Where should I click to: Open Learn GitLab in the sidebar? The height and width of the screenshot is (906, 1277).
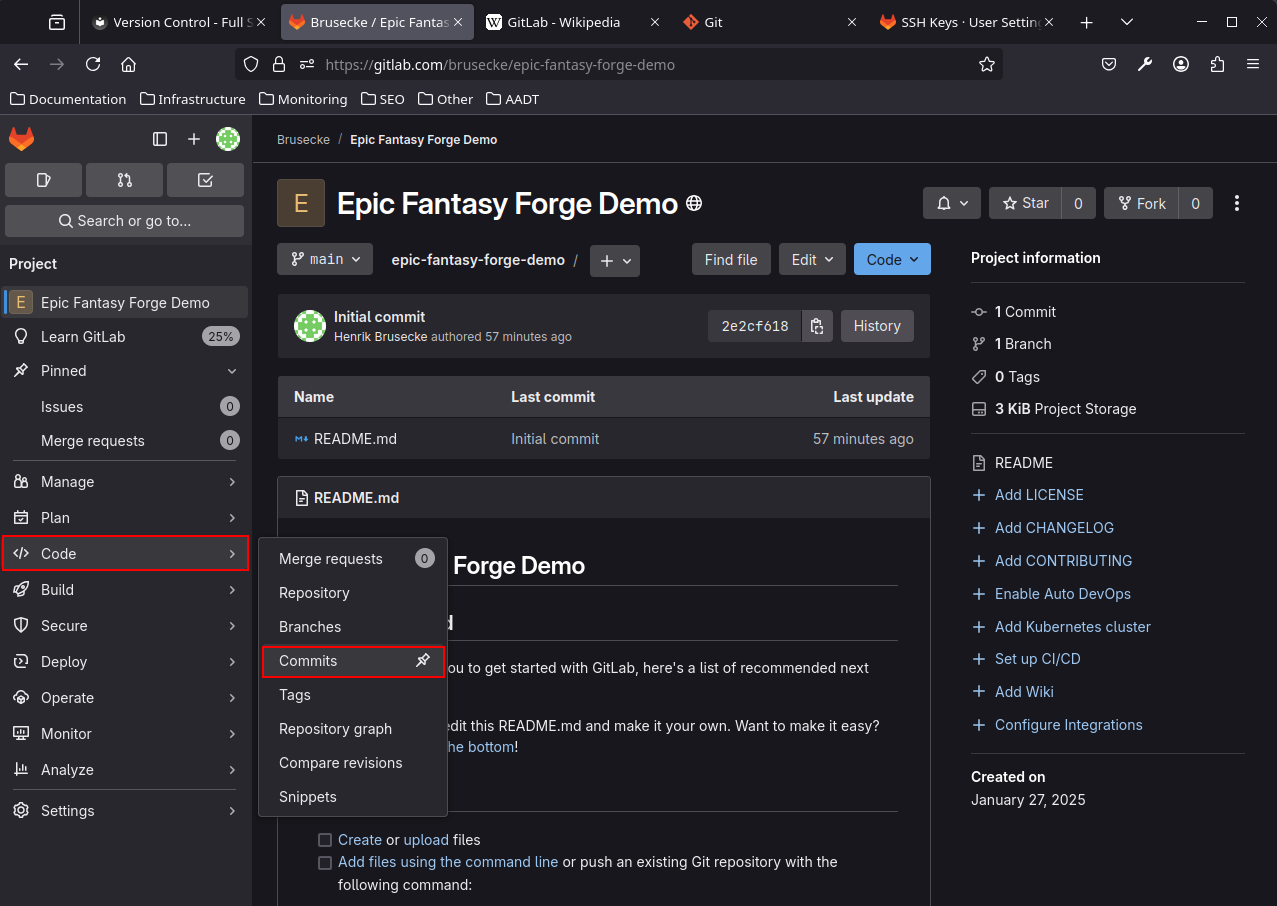[x=124, y=337]
